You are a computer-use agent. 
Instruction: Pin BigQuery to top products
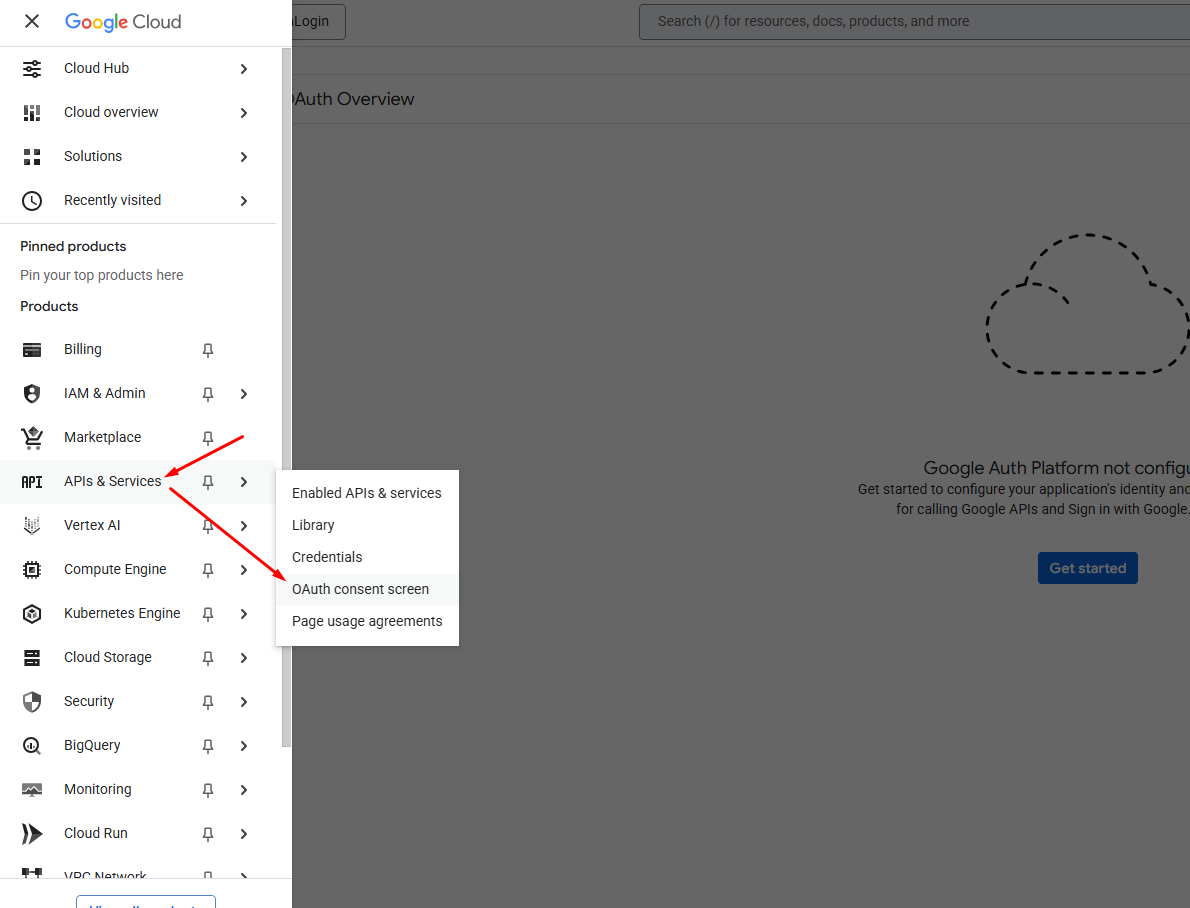tap(208, 746)
